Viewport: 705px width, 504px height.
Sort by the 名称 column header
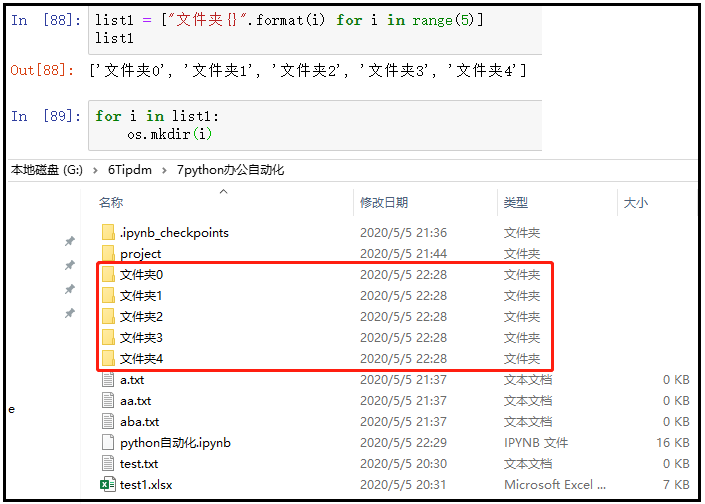pyautogui.click(x=111, y=202)
